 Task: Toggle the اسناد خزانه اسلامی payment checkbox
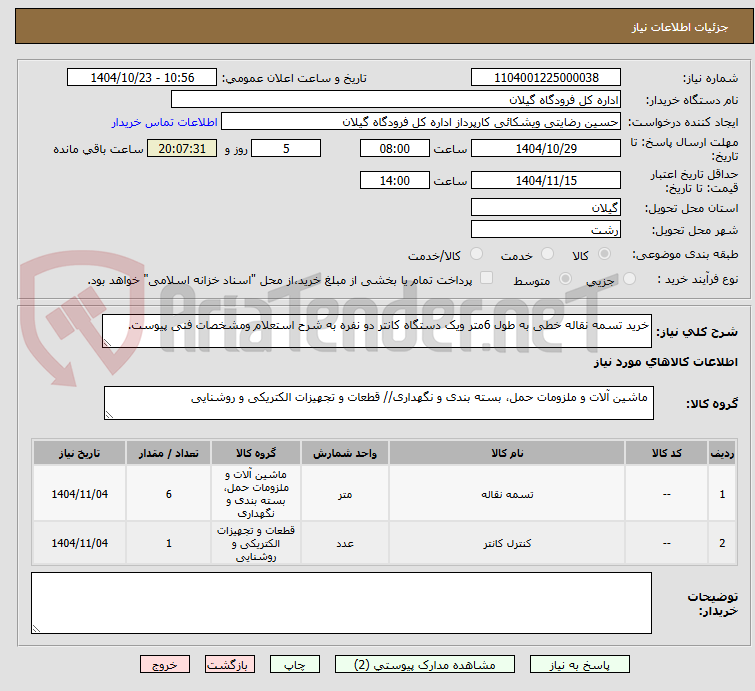coord(487,278)
